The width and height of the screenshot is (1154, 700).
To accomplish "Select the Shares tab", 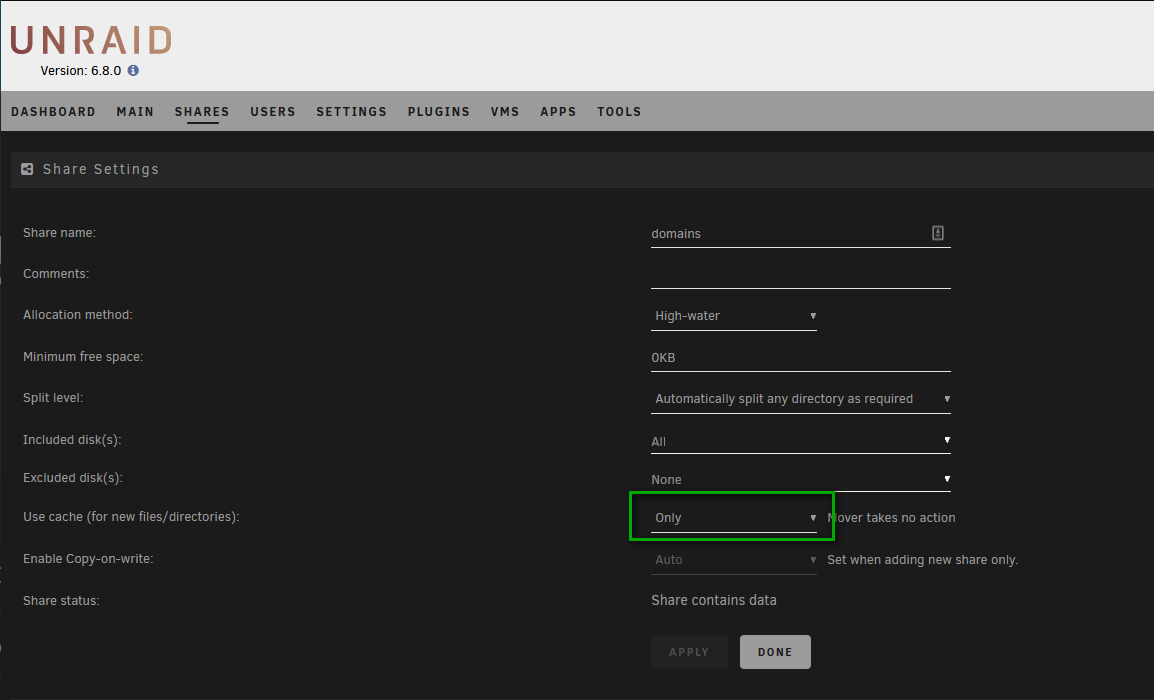I will 202,112.
